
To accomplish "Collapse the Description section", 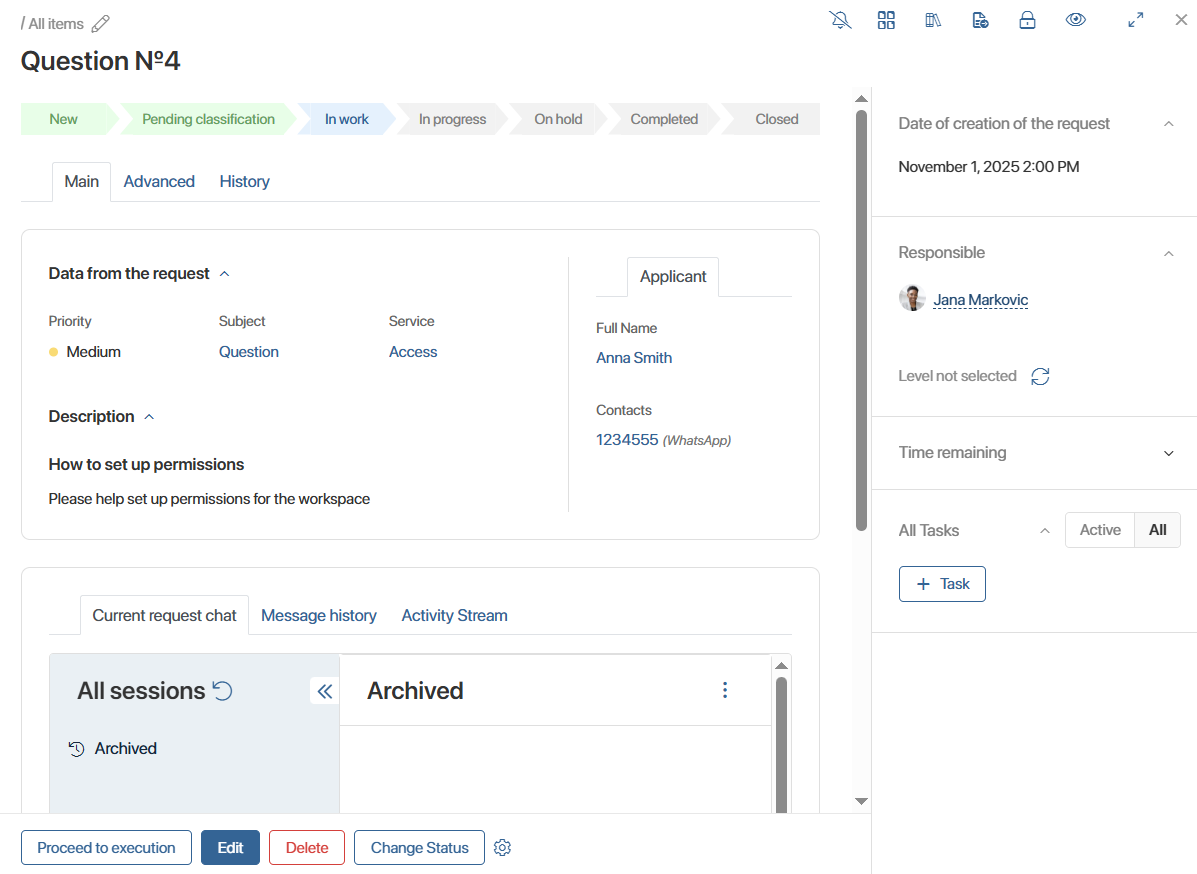I will point(149,417).
